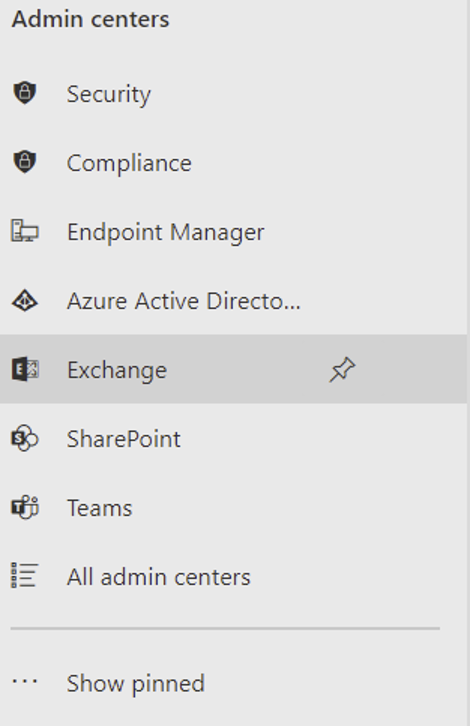
Task: Click the Compliance shield icon
Action: [x=25, y=162]
